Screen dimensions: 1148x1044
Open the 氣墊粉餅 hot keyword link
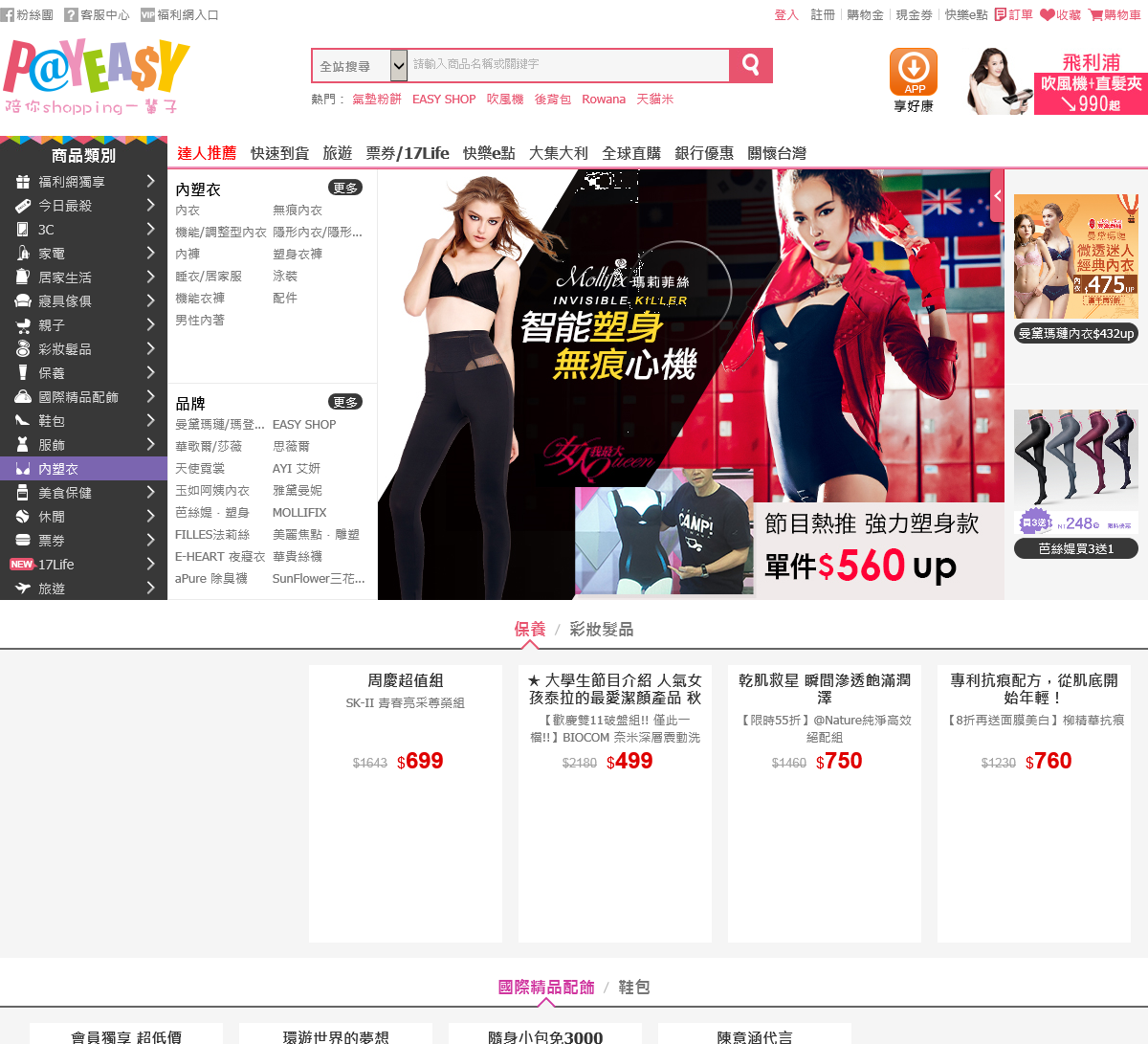coord(377,100)
